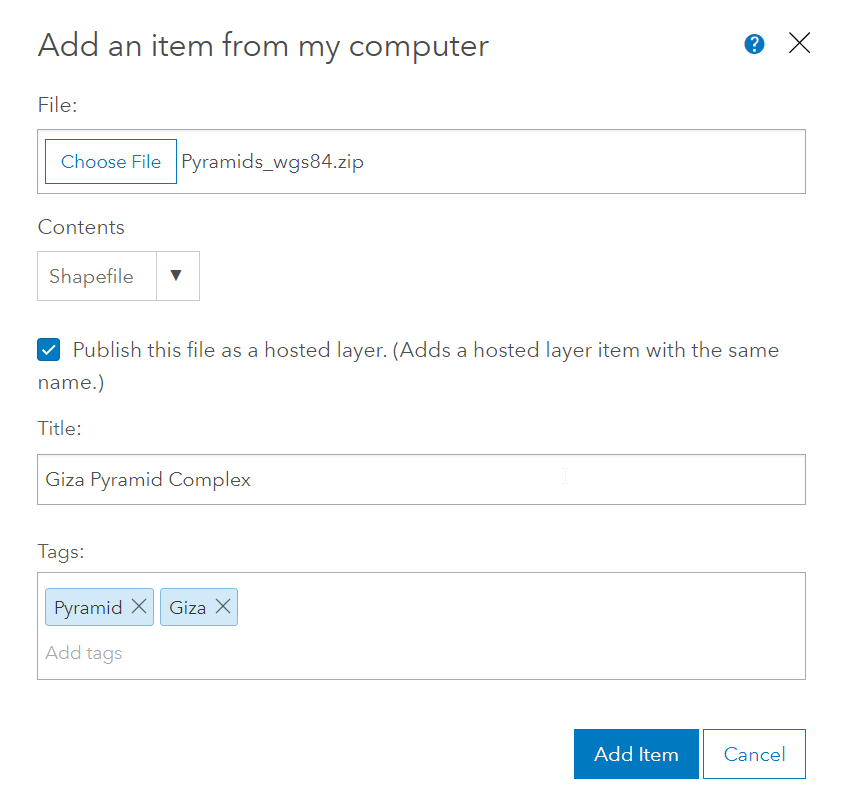Click the Add an item from my computer heading
This screenshot has width=844, height=810.
[x=263, y=46]
